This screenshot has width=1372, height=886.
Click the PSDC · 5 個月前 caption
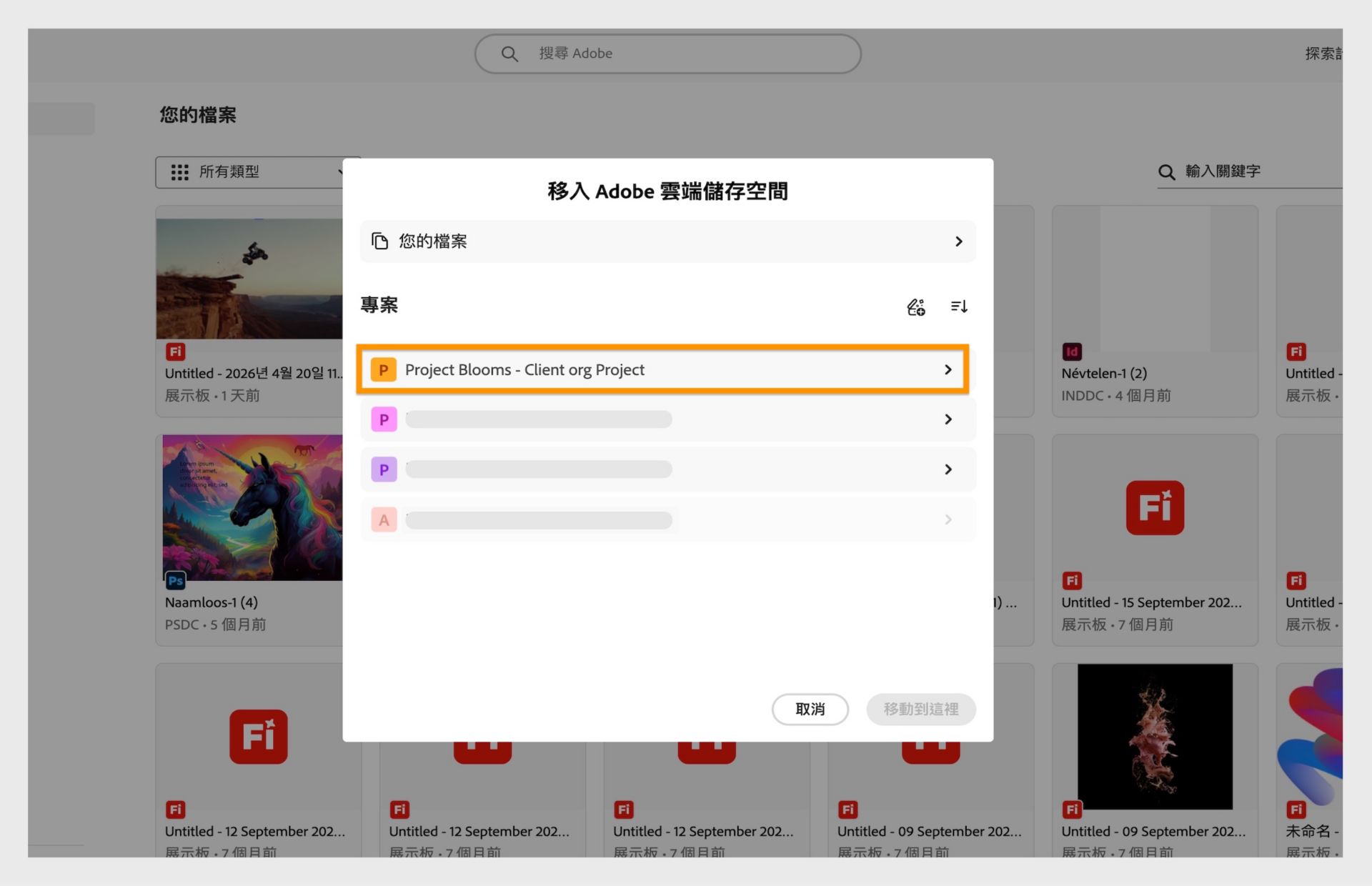pyautogui.click(x=216, y=624)
